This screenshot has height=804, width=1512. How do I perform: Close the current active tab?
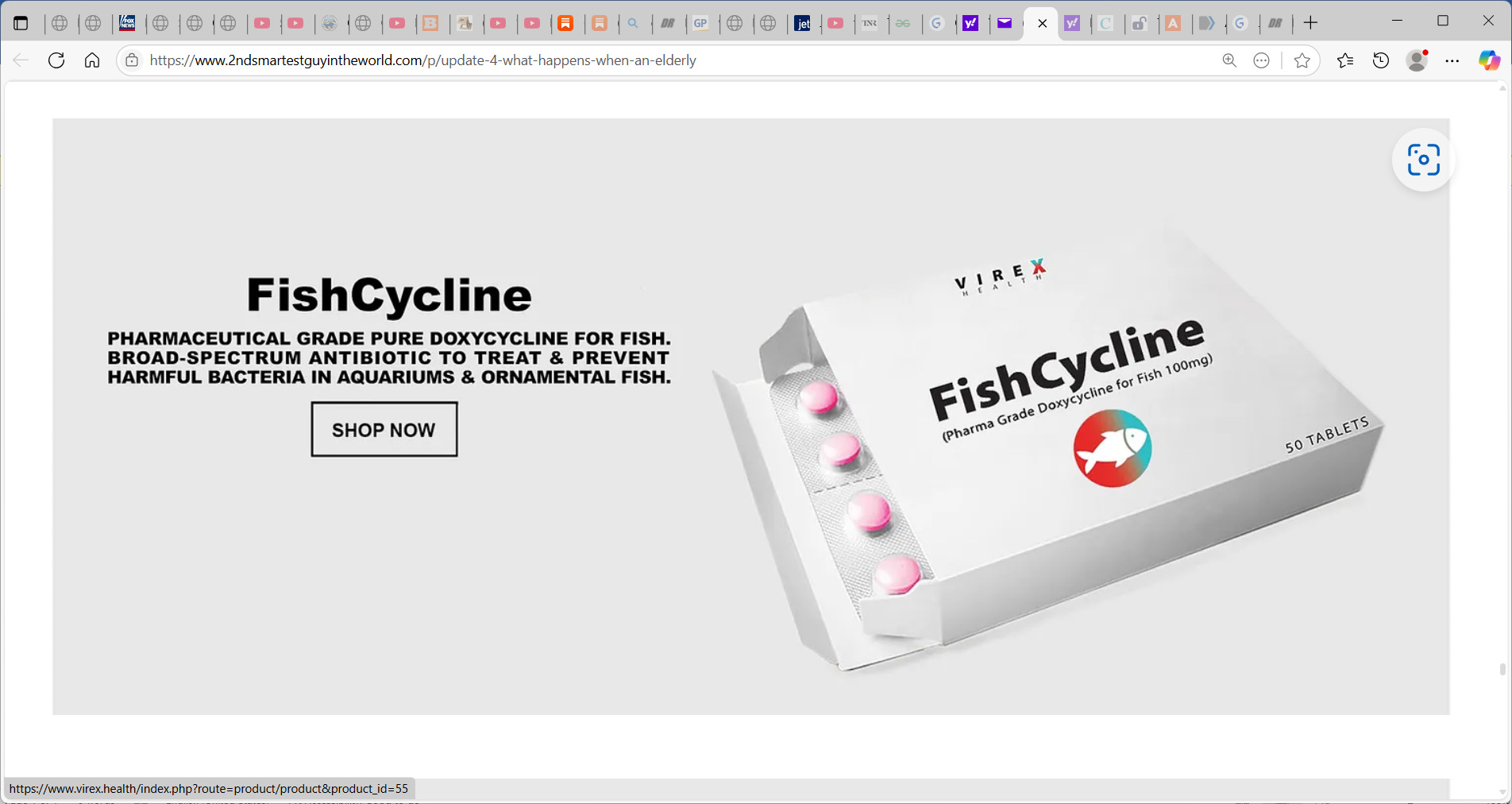point(1043,23)
